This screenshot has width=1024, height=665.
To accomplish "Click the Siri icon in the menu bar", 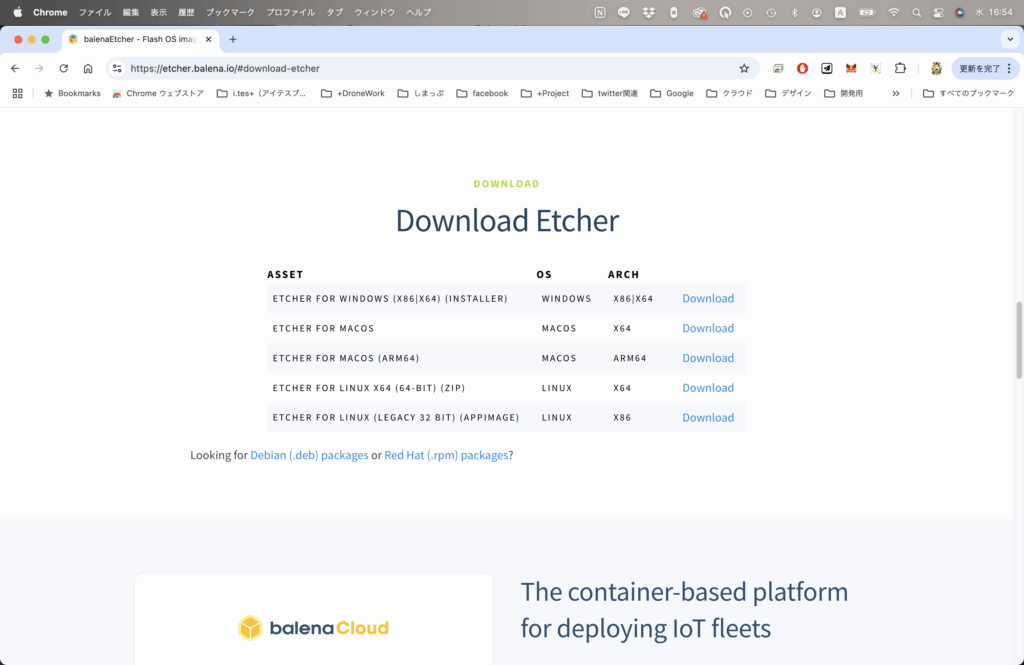I will pos(959,12).
